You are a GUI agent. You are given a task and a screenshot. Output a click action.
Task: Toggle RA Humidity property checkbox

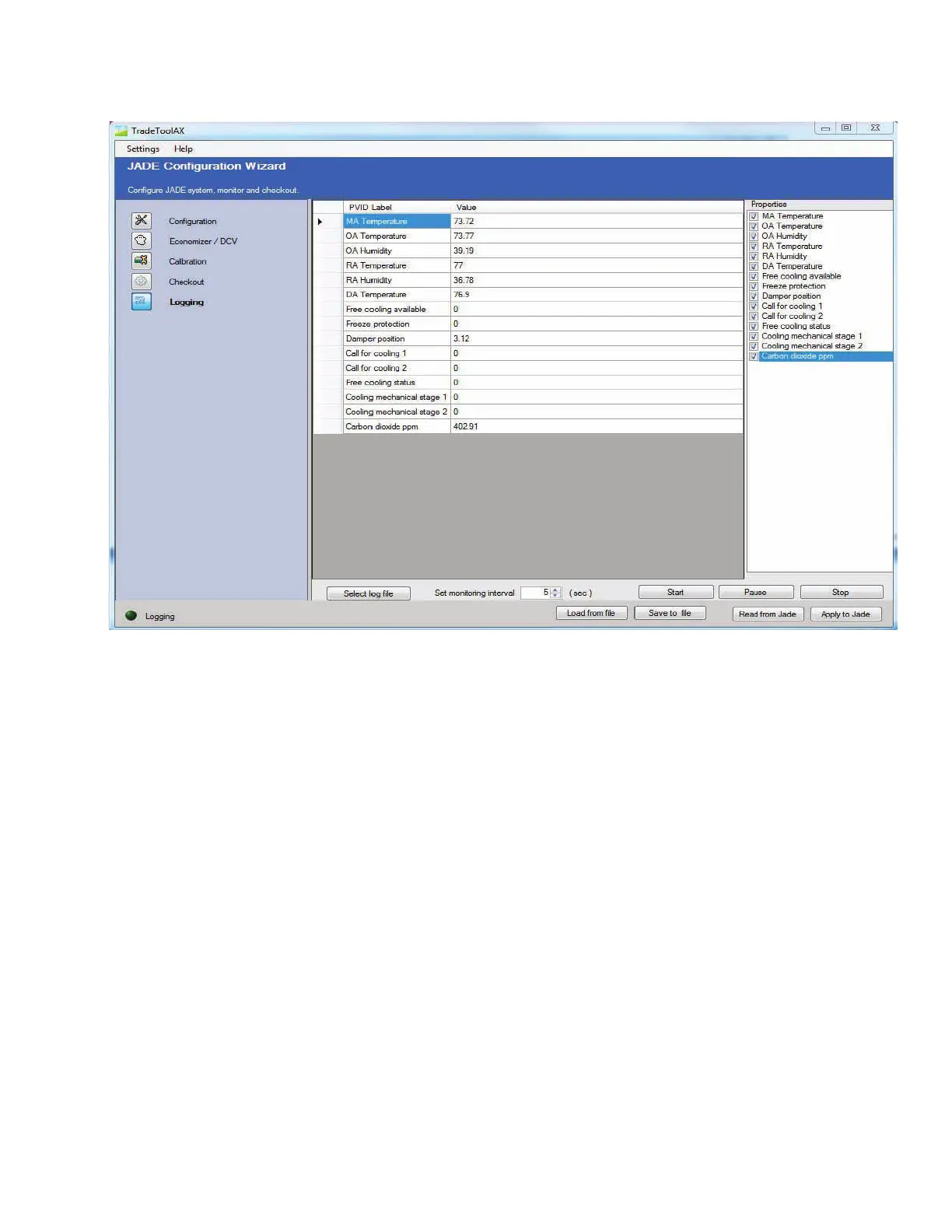point(754,257)
